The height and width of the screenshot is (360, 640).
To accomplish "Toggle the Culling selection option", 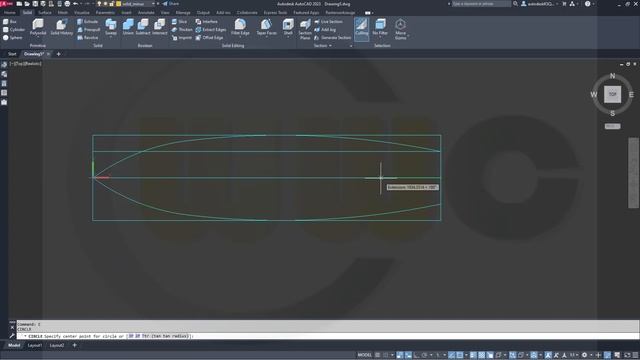I will 362,29.
